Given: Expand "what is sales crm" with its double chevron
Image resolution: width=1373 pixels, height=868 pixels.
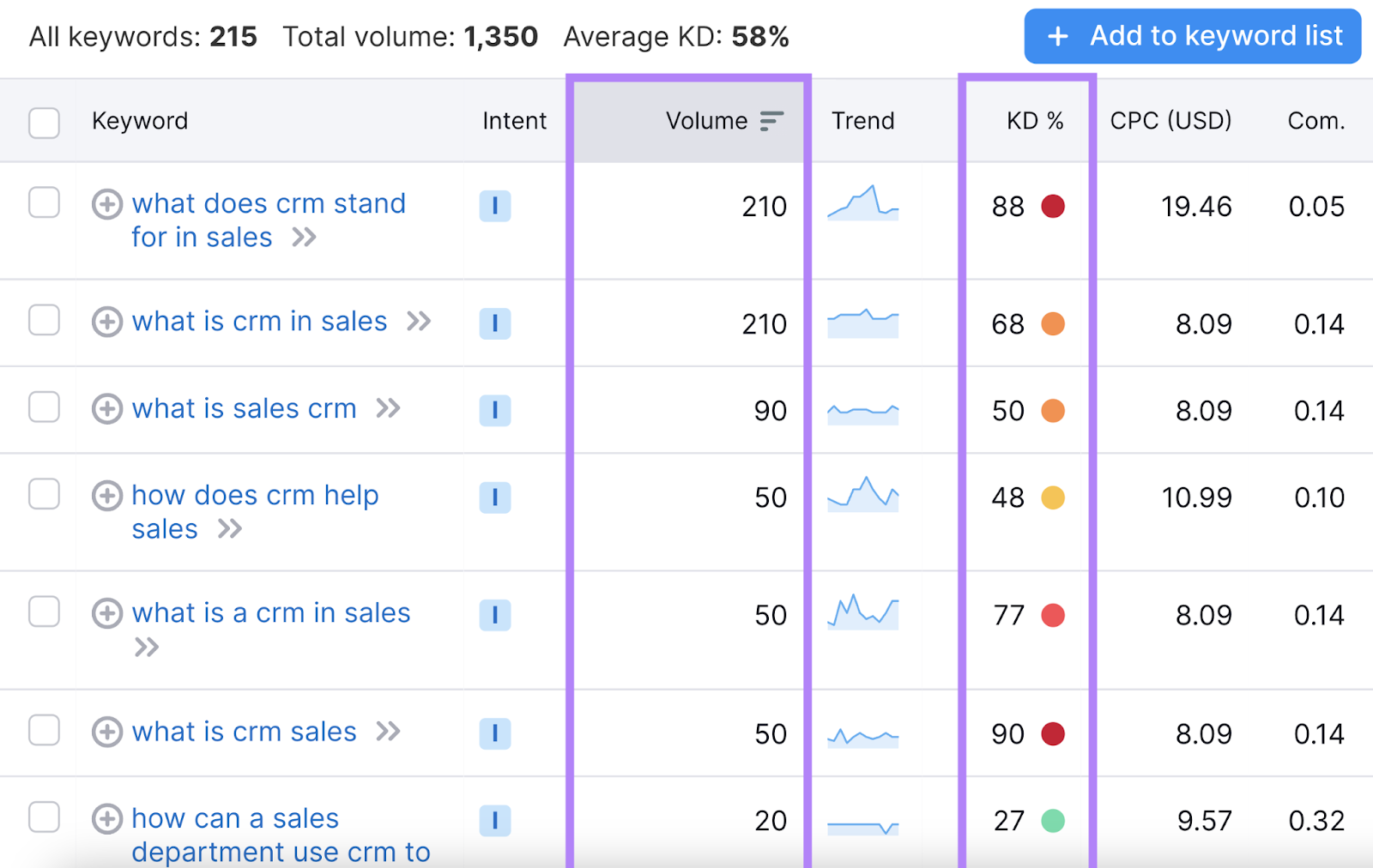Looking at the screenshot, I should (x=388, y=409).
